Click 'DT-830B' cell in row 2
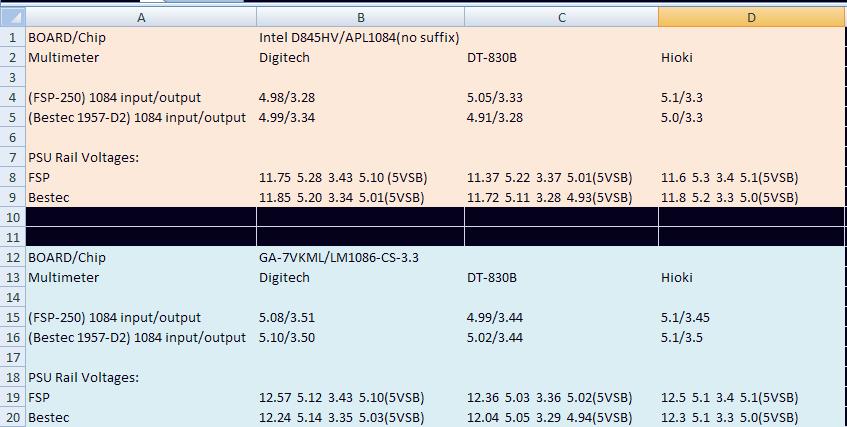 (561, 57)
